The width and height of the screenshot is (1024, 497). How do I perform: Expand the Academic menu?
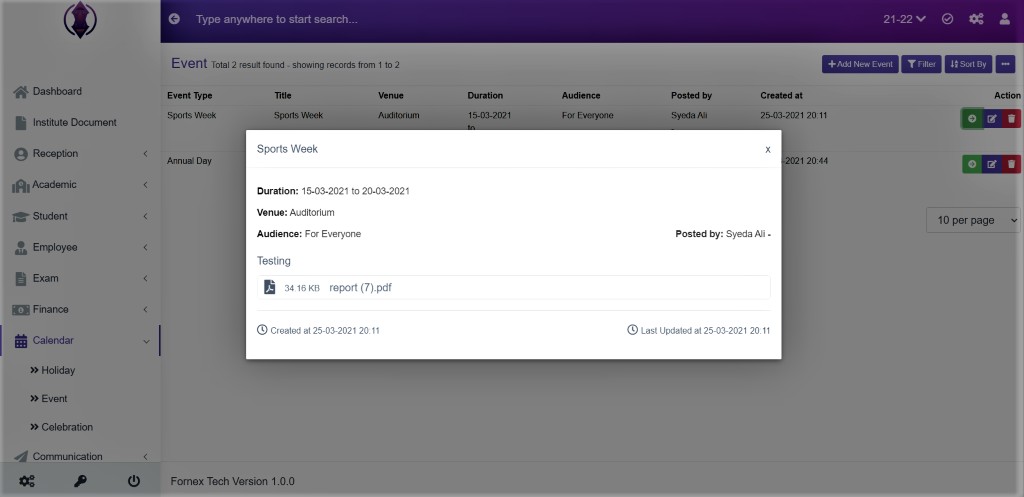80,185
